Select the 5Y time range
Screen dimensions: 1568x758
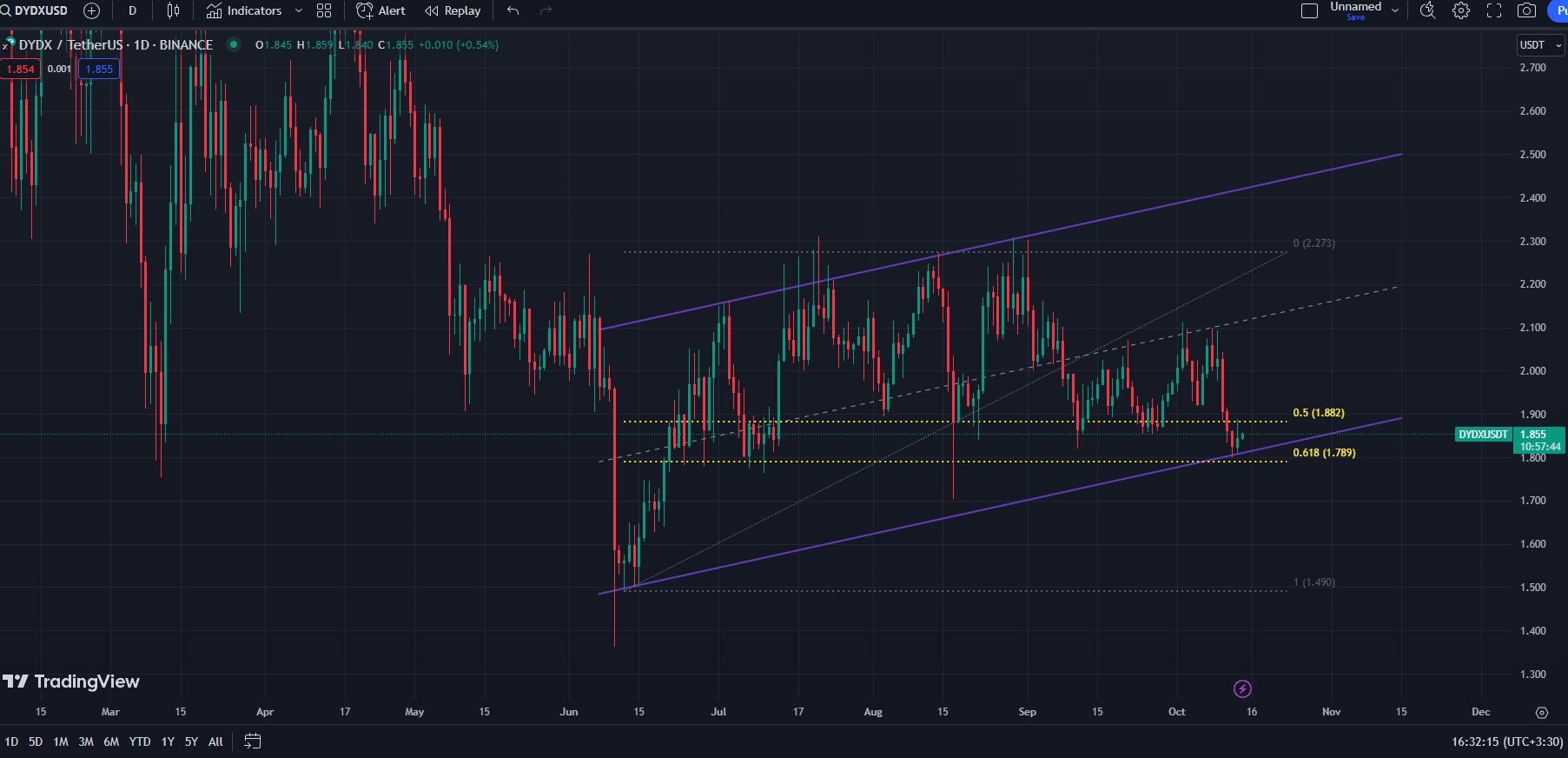coord(191,741)
